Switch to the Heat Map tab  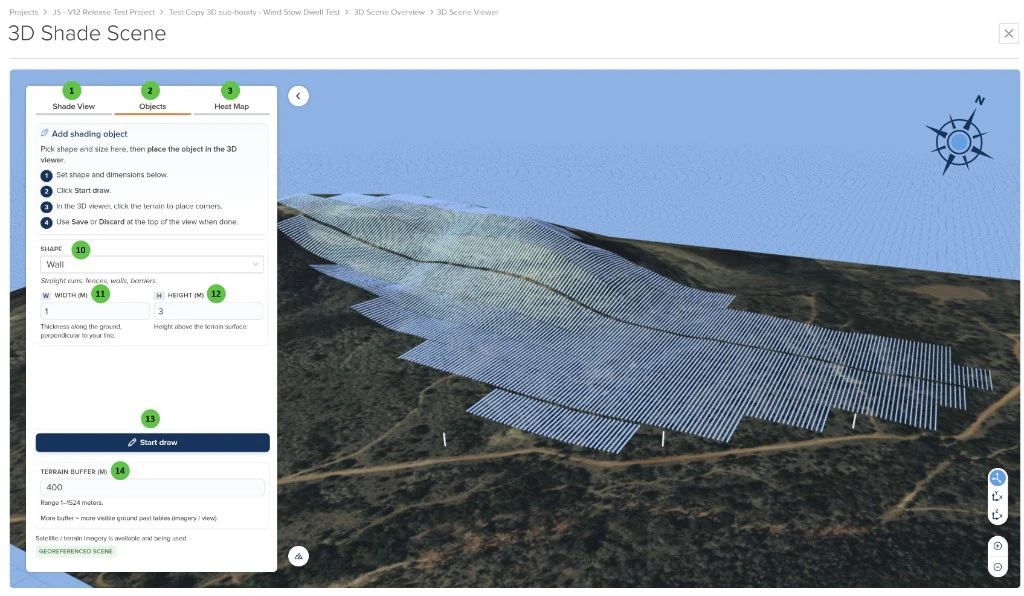[230, 105]
